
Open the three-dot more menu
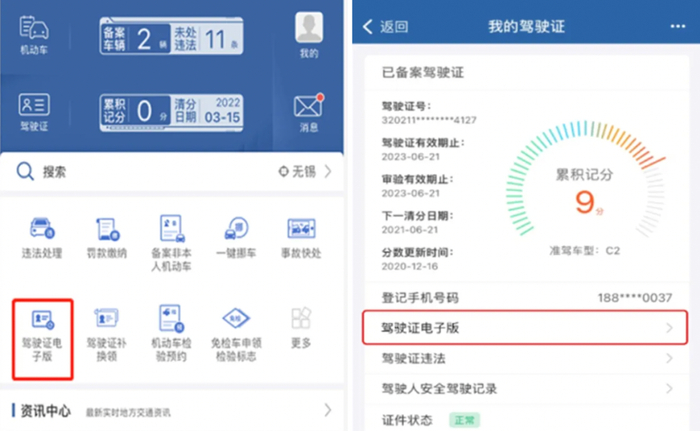pos(677,27)
